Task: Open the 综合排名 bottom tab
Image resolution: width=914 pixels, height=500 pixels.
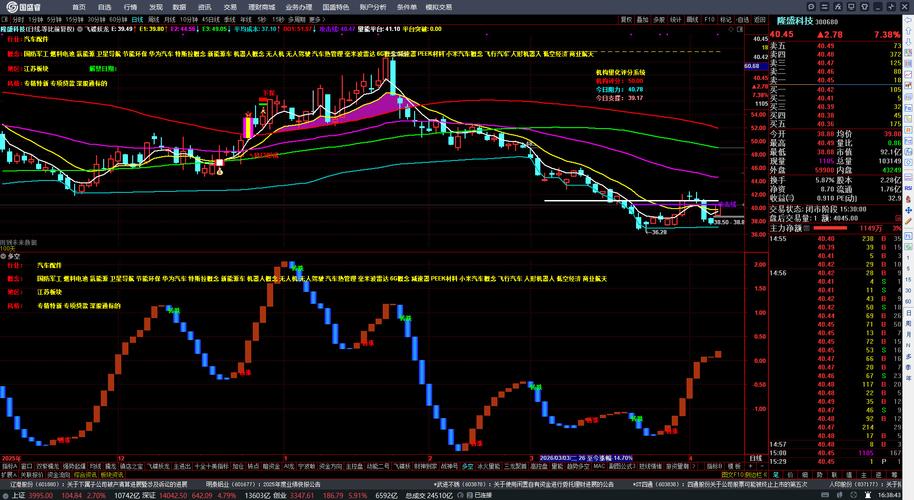Action: [85, 475]
